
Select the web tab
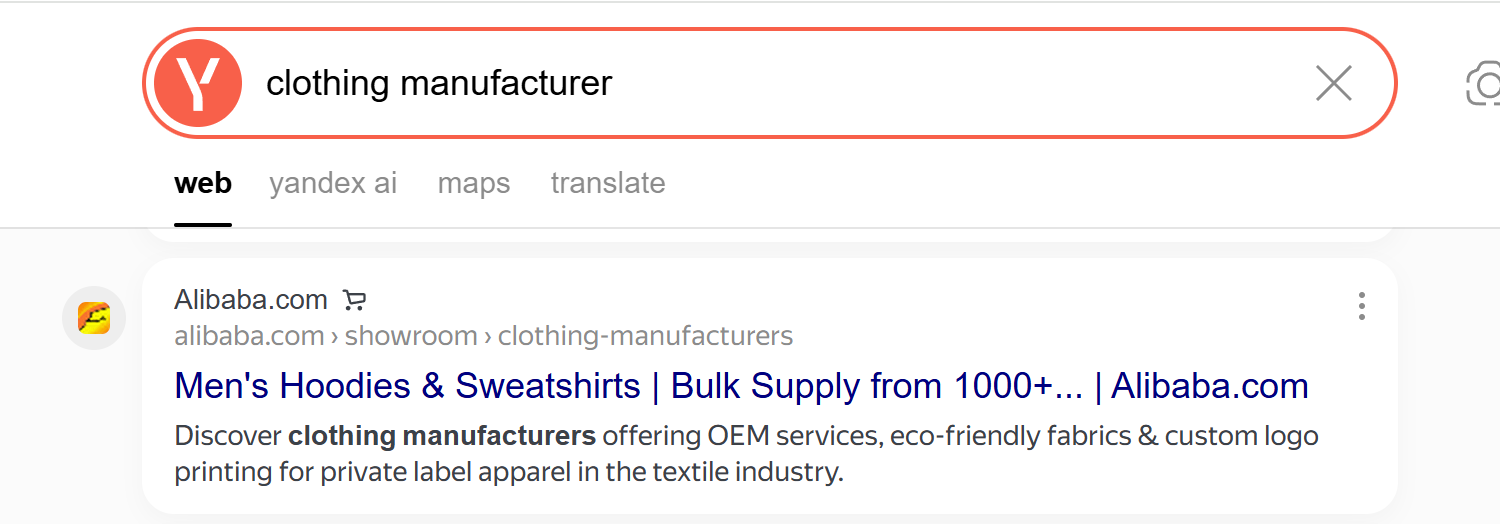[x=203, y=184]
